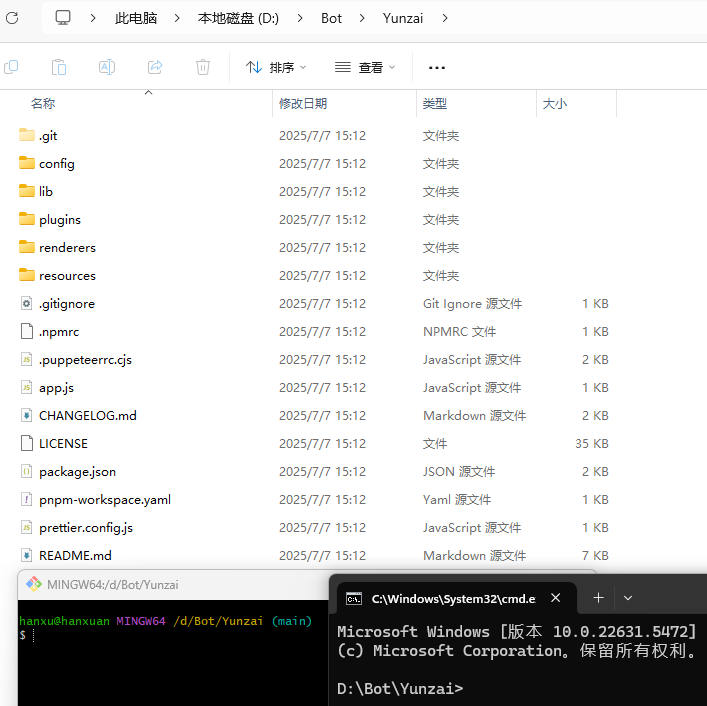This screenshot has height=706, width=707.
Task: Open the 排序 sort dropdown
Action: pos(276,67)
